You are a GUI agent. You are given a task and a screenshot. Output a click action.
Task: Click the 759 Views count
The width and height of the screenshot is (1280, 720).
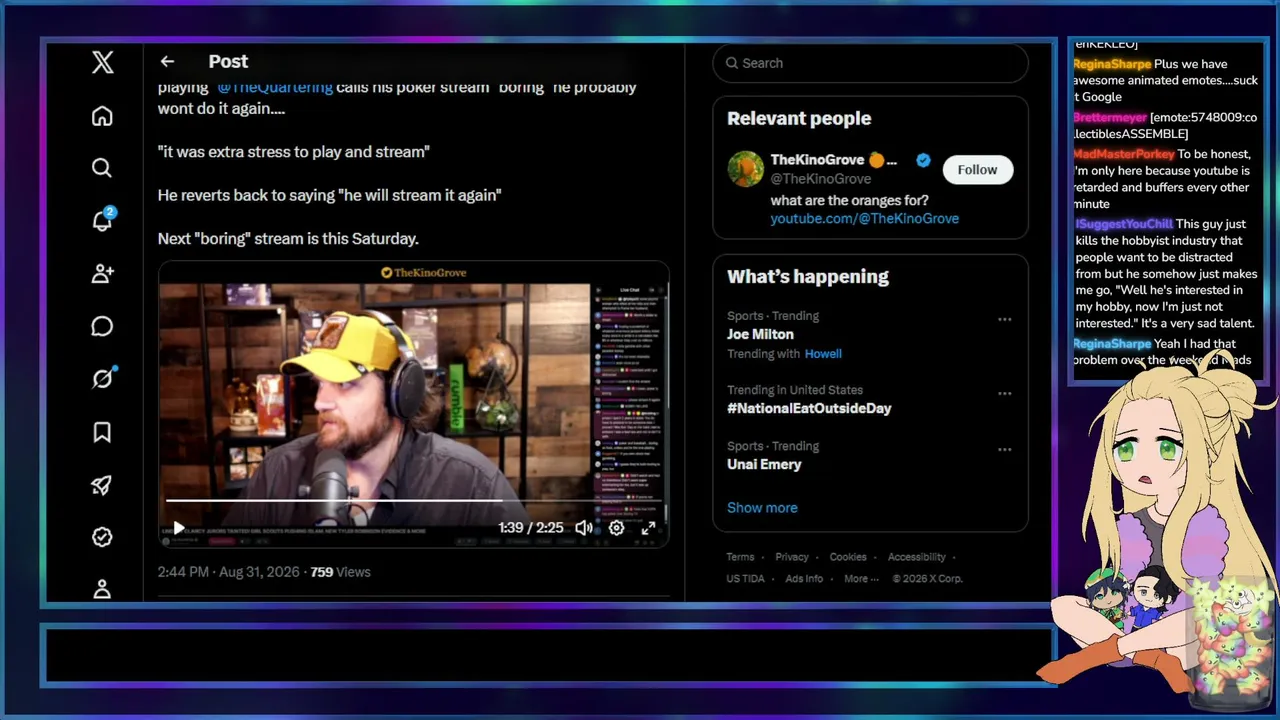340,572
